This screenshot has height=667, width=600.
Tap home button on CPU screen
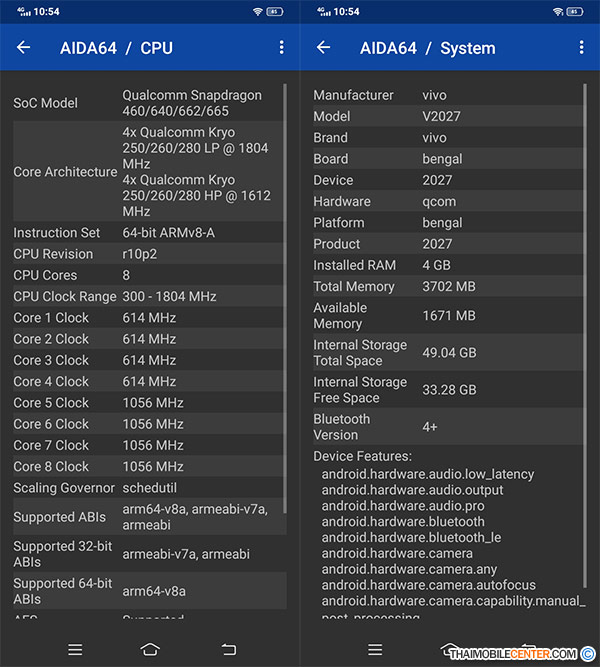coord(150,649)
